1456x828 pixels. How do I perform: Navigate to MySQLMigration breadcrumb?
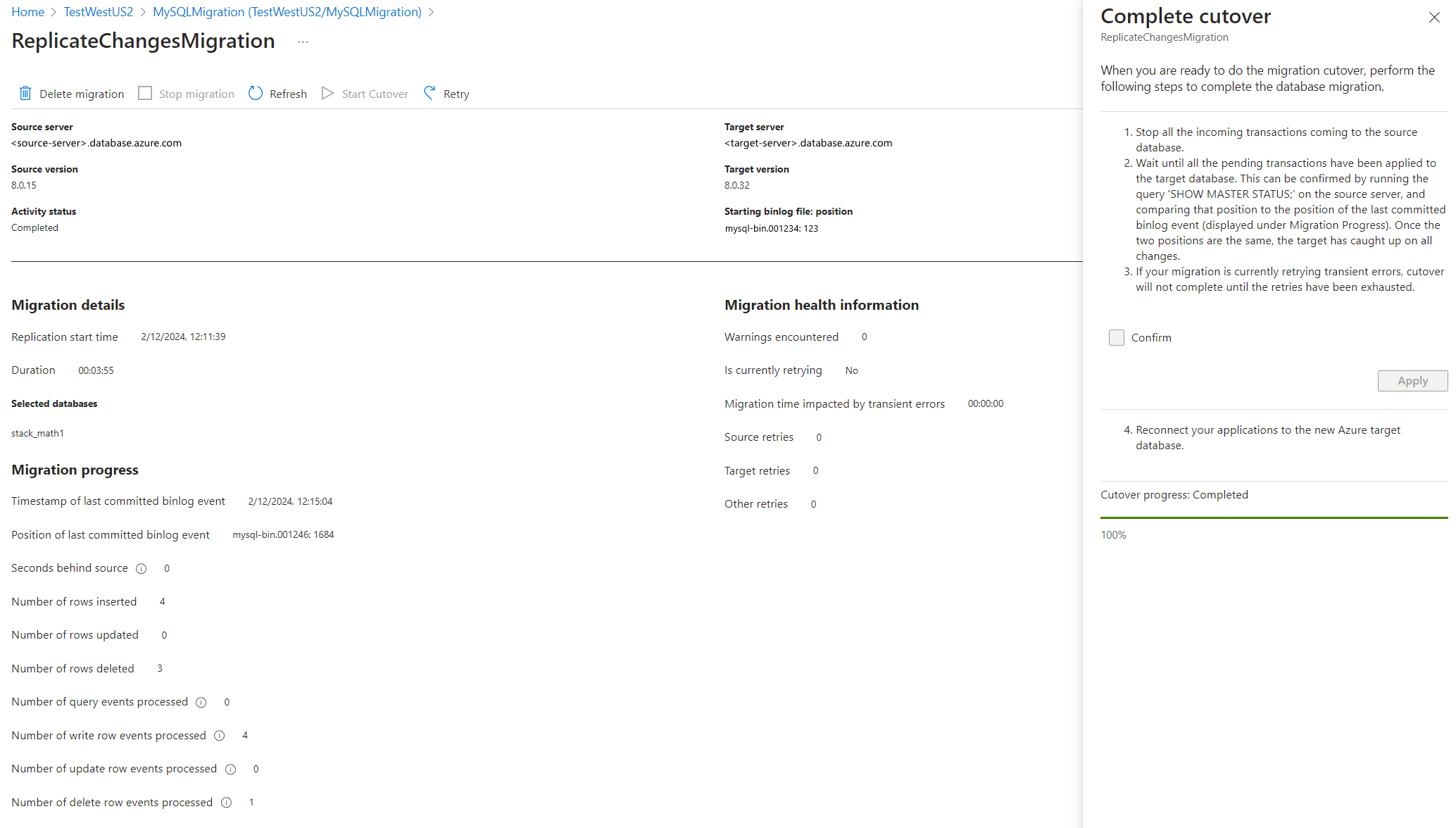(x=287, y=12)
